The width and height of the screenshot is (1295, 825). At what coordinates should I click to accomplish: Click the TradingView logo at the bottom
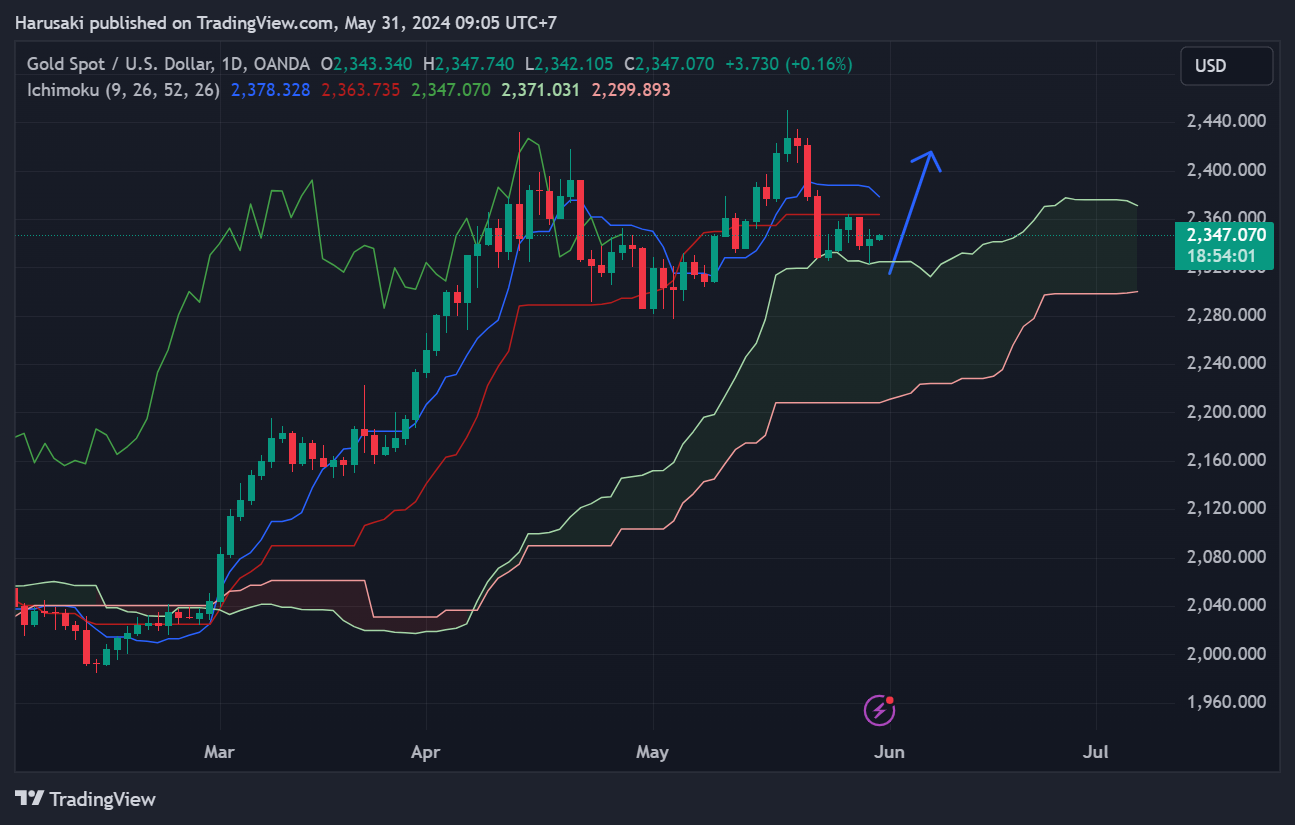coord(86,799)
